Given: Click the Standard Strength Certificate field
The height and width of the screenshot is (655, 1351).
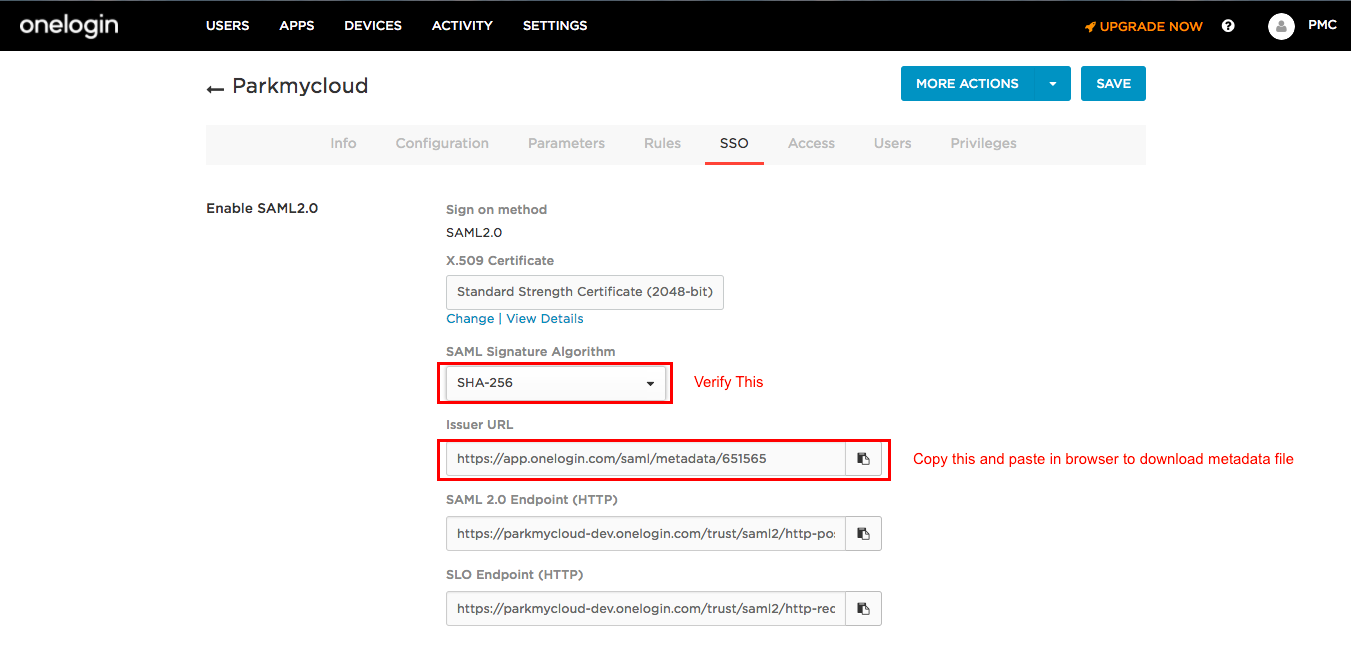Looking at the screenshot, I should tap(585, 292).
